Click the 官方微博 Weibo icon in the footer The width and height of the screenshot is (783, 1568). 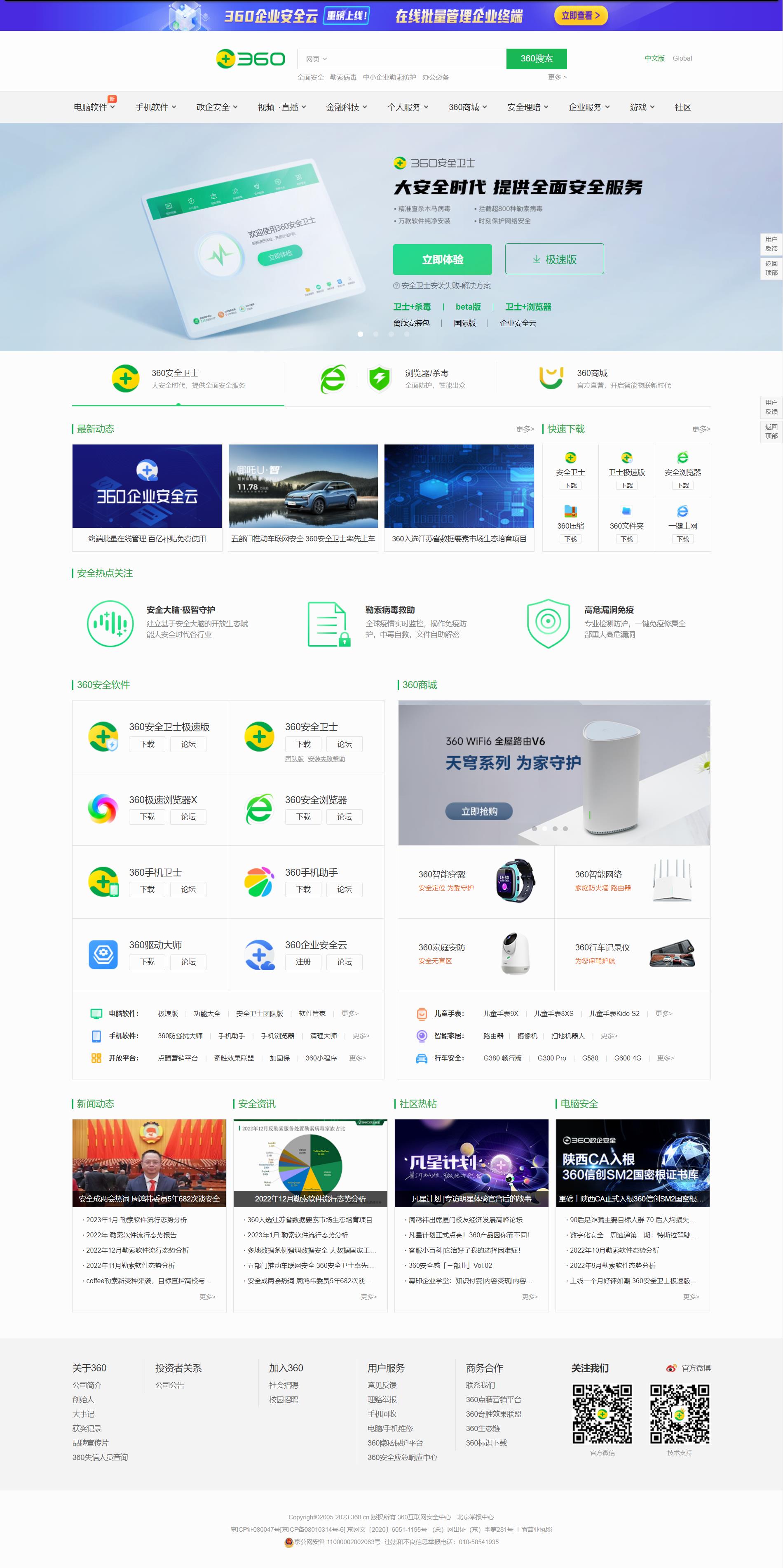[x=671, y=1368]
